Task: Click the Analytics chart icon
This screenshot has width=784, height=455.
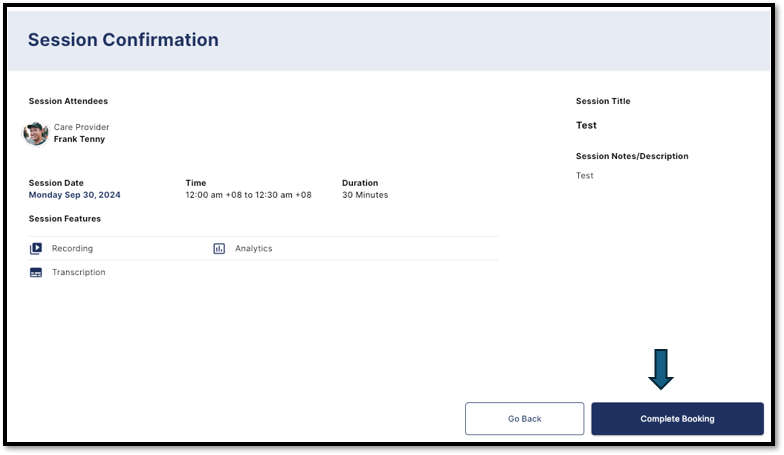Action: (x=219, y=248)
